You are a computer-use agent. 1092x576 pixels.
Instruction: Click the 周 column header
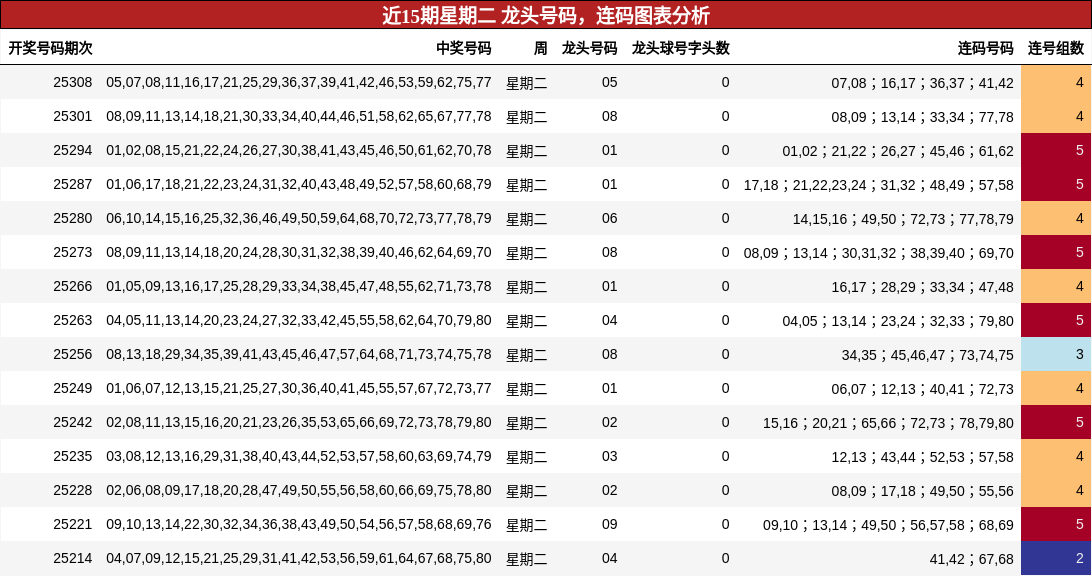coord(540,48)
